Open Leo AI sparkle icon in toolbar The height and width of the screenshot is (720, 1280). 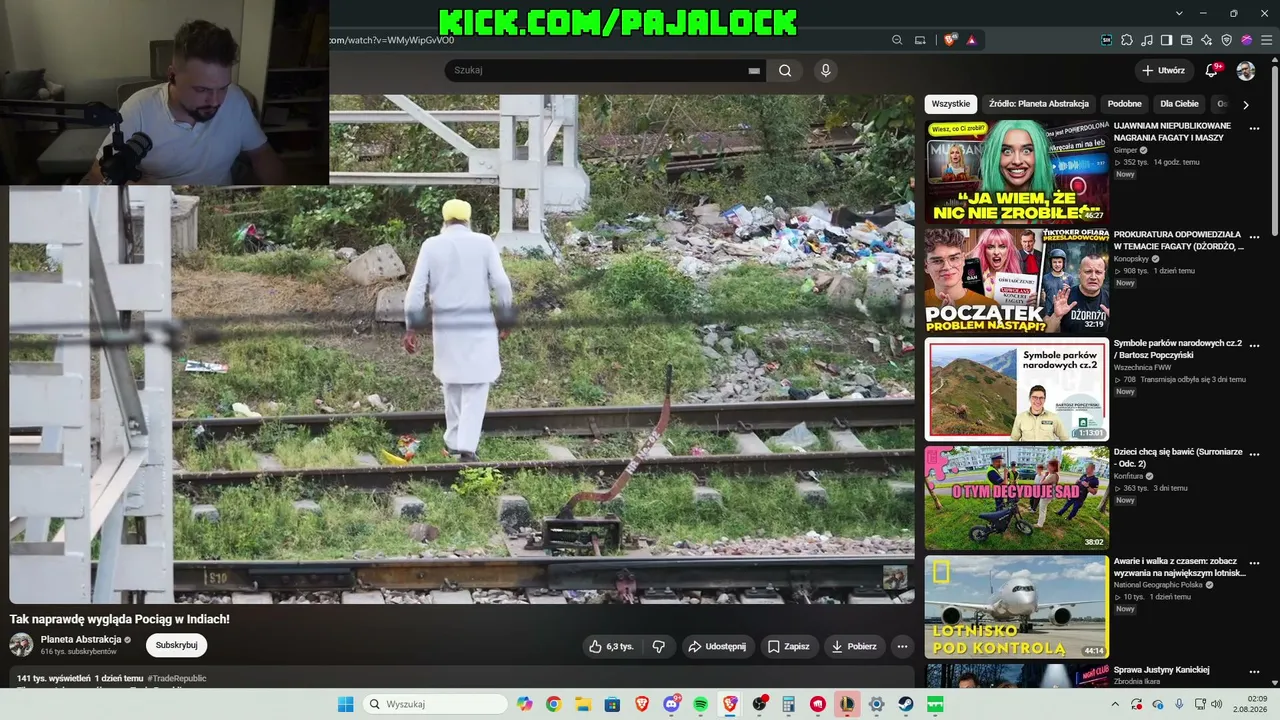tap(1207, 40)
